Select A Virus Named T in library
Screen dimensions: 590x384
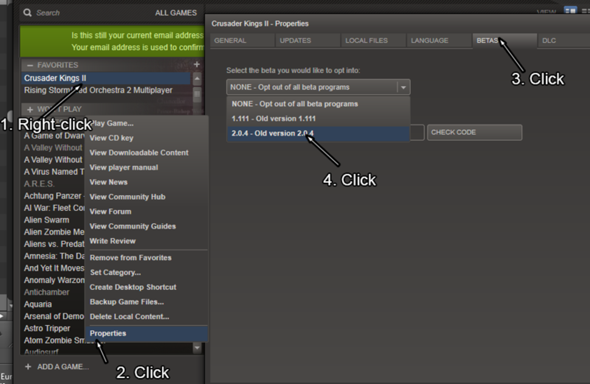click(x=54, y=172)
